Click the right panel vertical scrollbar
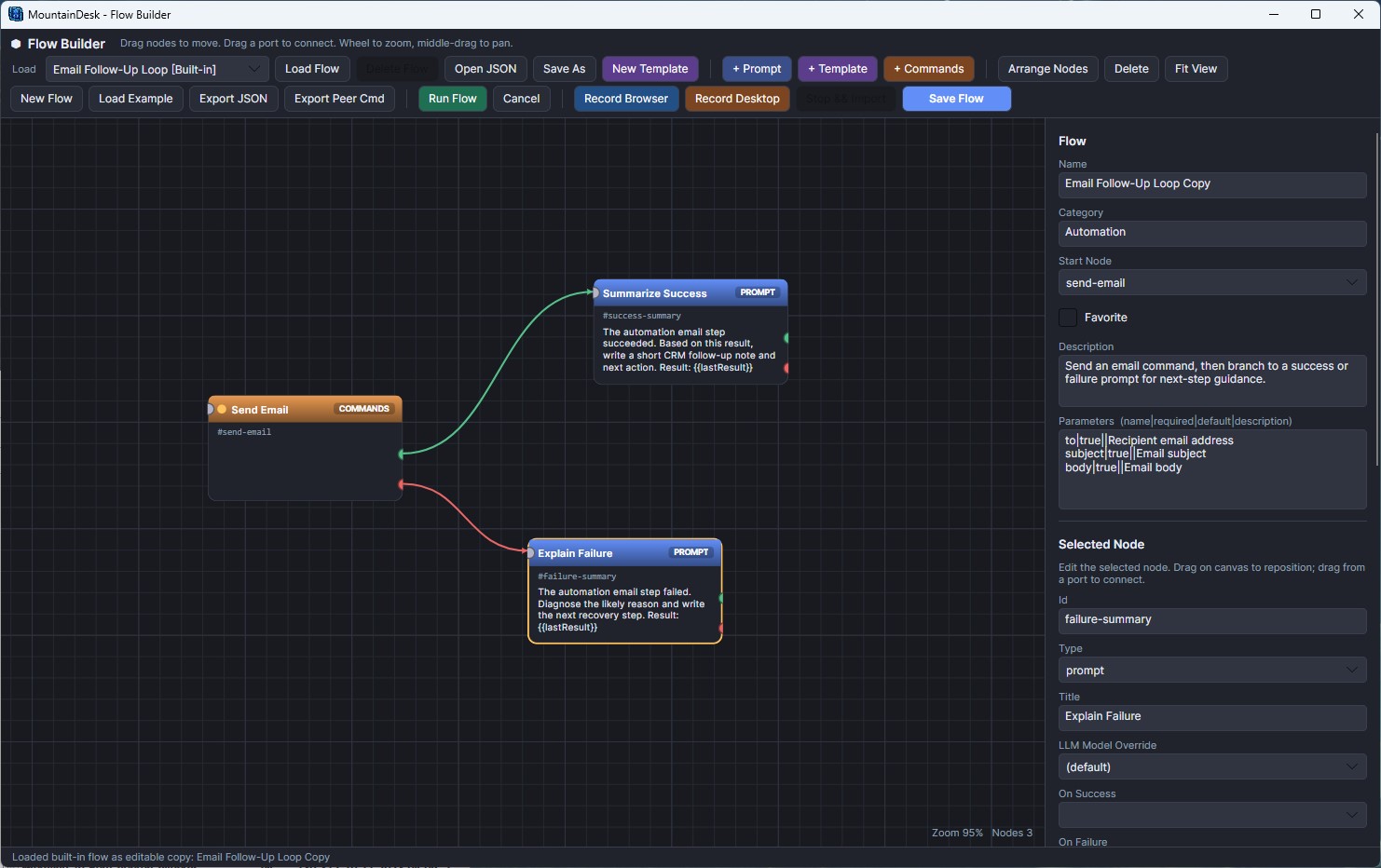Screen dimensions: 1381x868 click(x=1376, y=298)
